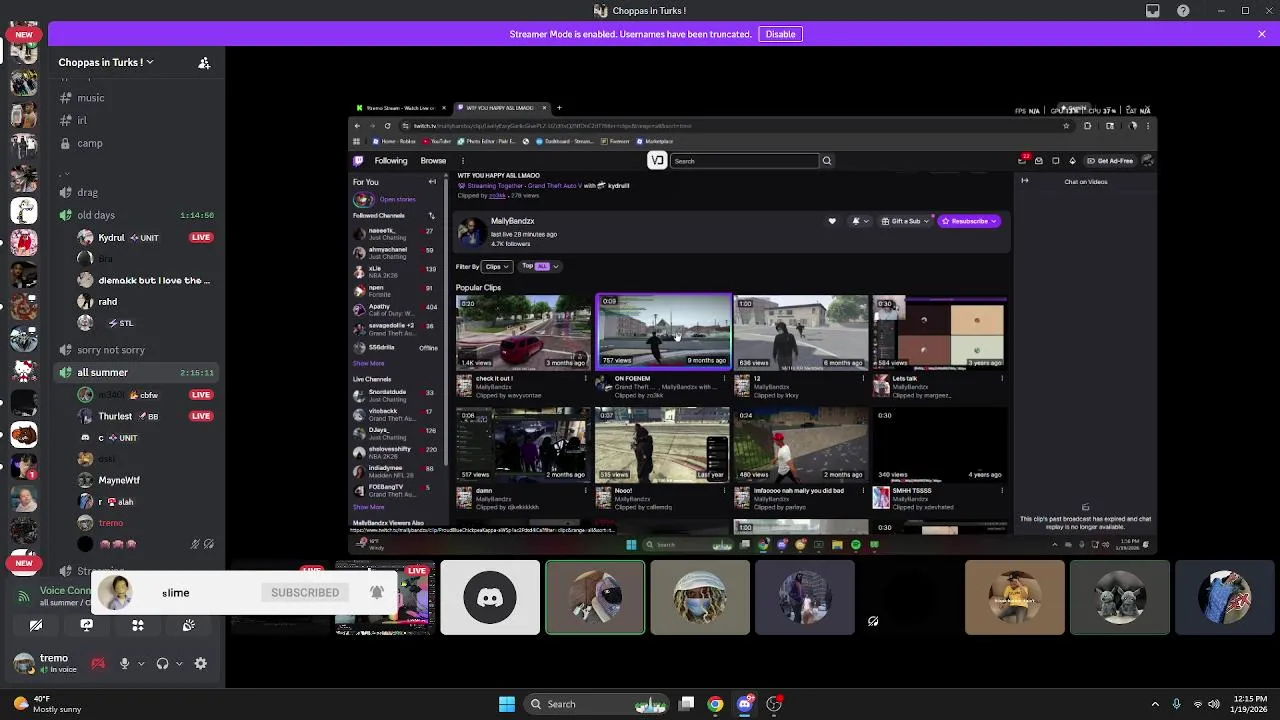Dismiss the Streamer Mode banner
This screenshot has height=720, width=1280.
click(1262, 34)
